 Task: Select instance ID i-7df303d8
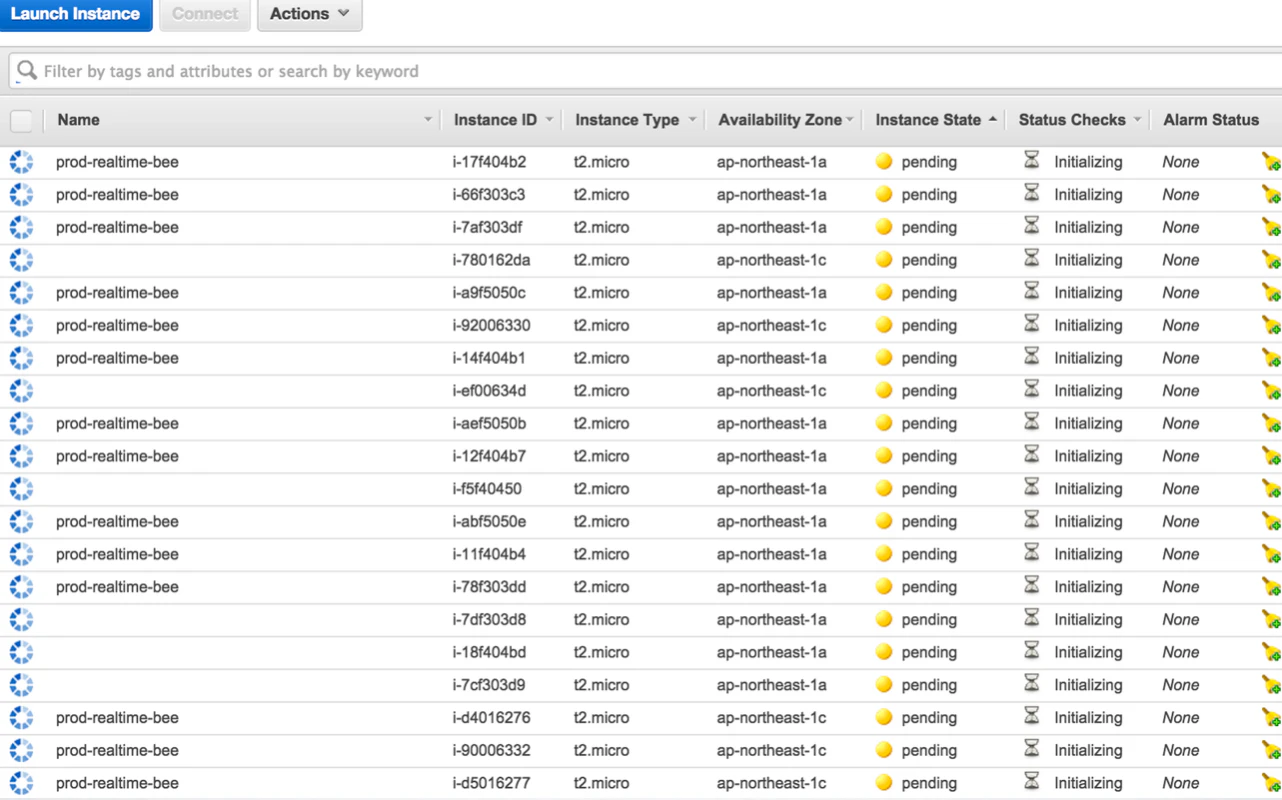tap(489, 620)
